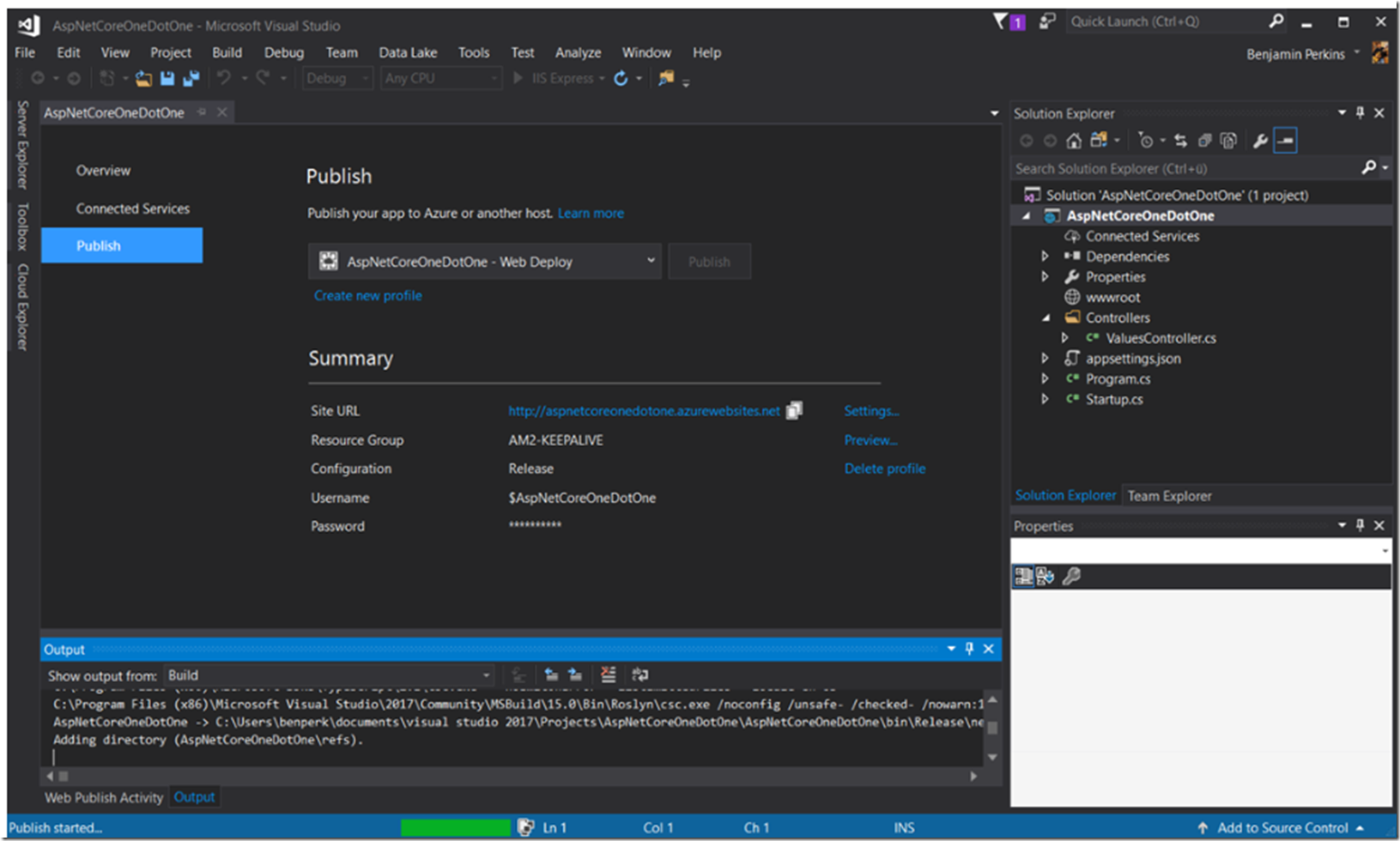Toggle the Show All Files icon
The height and width of the screenshot is (841, 1400).
point(1228,140)
